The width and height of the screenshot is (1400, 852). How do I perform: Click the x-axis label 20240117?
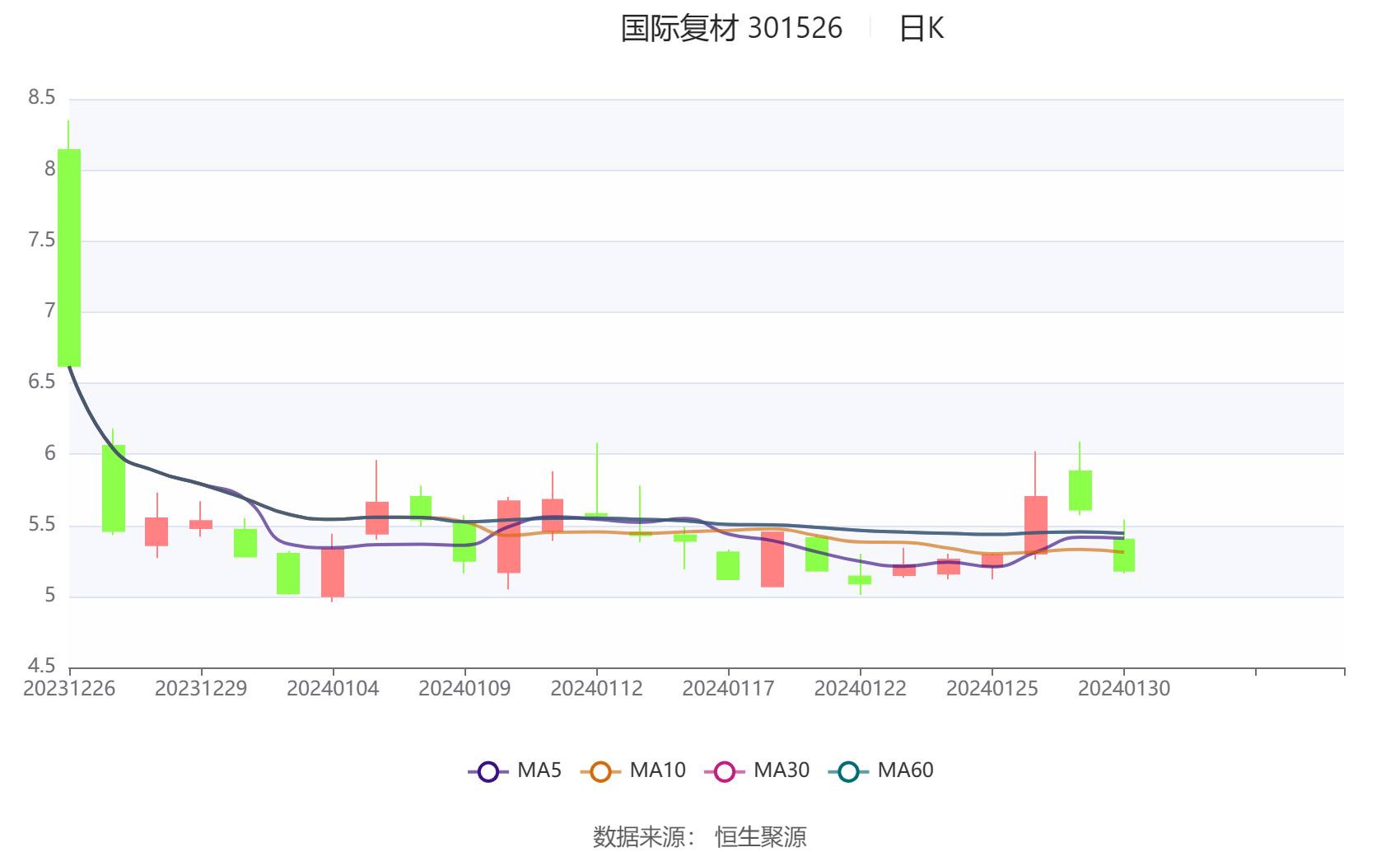pyautogui.click(x=728, y=689)
